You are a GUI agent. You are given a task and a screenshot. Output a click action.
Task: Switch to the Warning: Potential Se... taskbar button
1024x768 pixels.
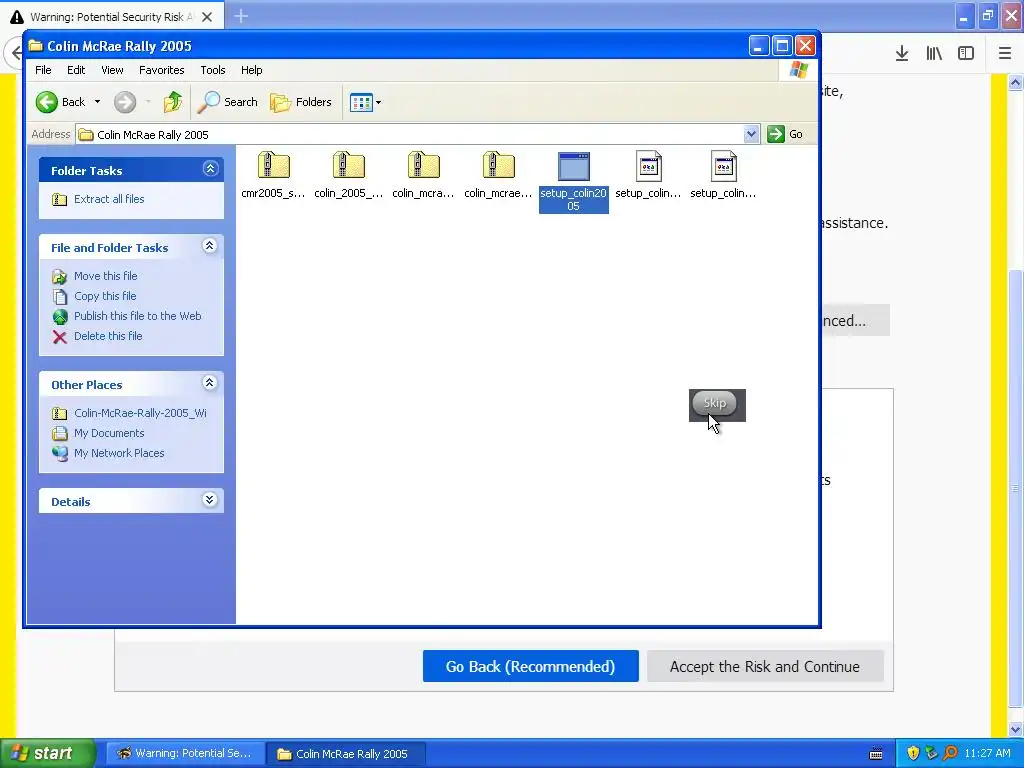(x=185, y=754)
